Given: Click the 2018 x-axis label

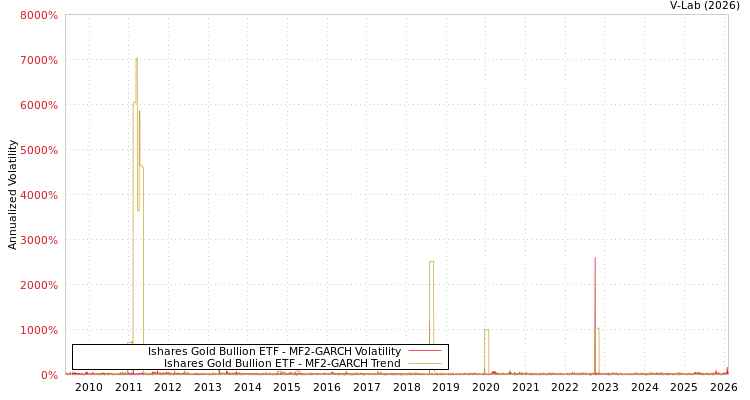Looking at the screenshot, I should point(406,387).
